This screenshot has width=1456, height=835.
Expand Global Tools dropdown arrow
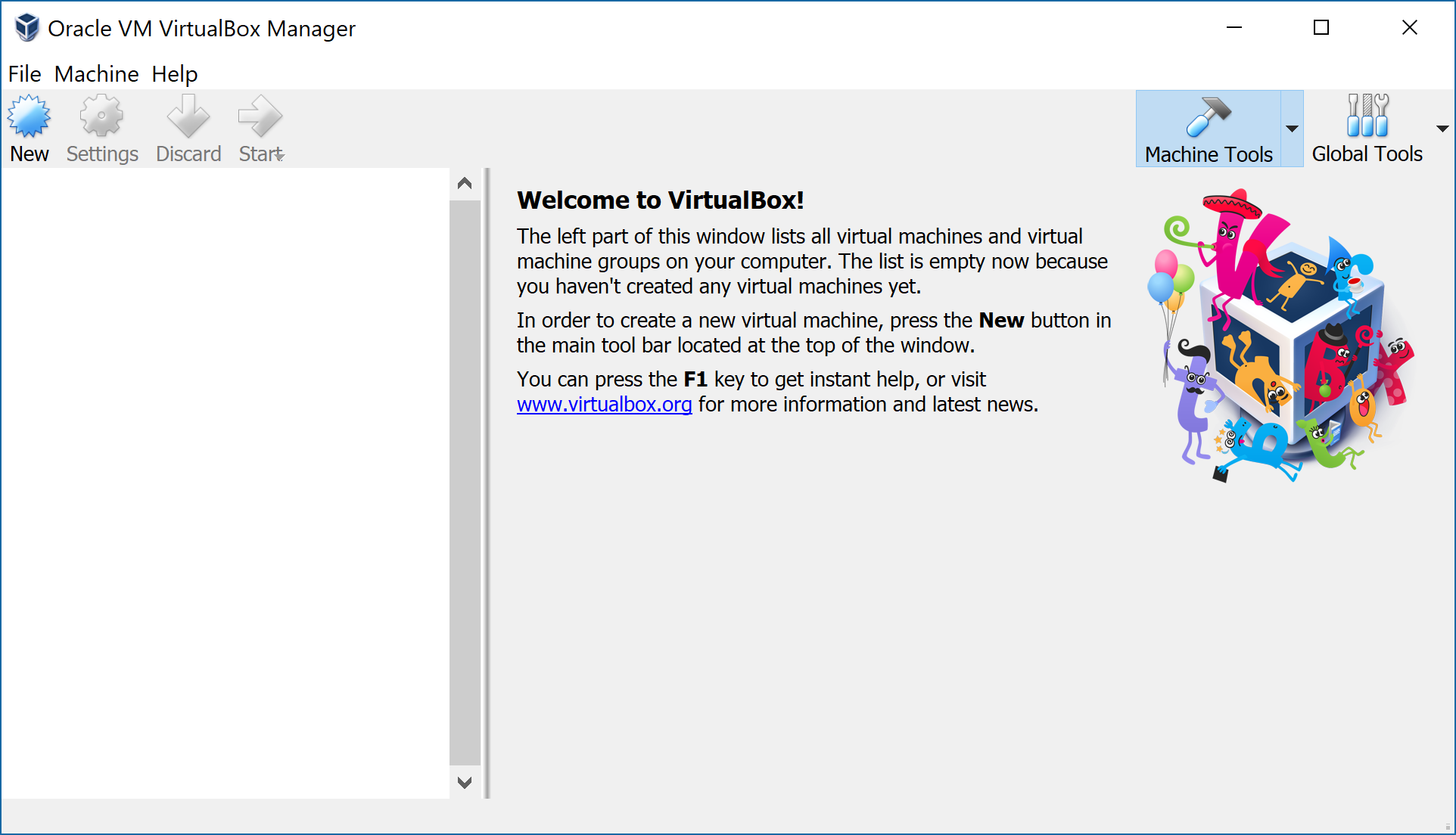(x=1442, y=129)
